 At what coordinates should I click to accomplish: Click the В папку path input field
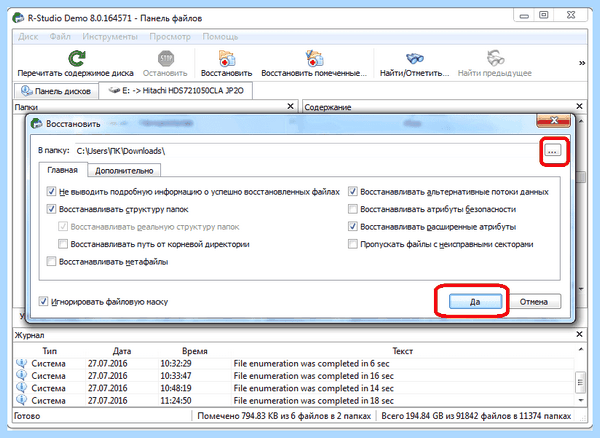pos(307,151)
